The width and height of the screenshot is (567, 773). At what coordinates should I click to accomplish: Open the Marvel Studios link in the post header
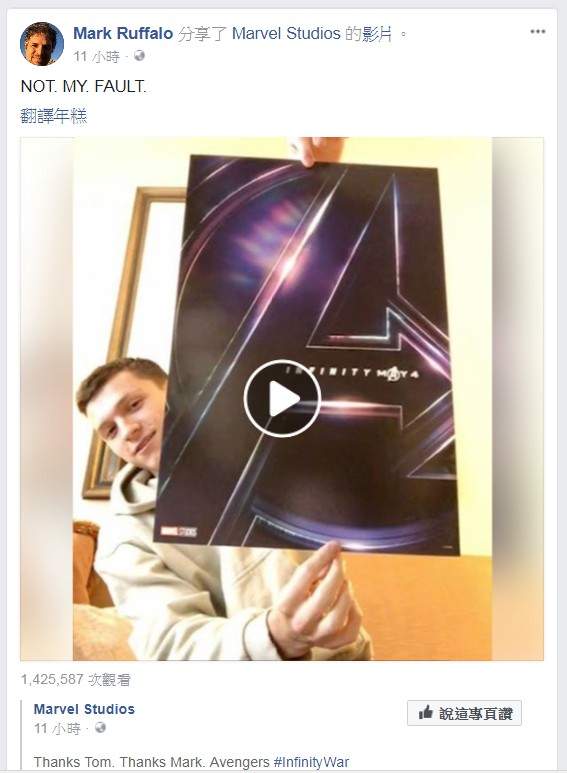pos(286,34)
